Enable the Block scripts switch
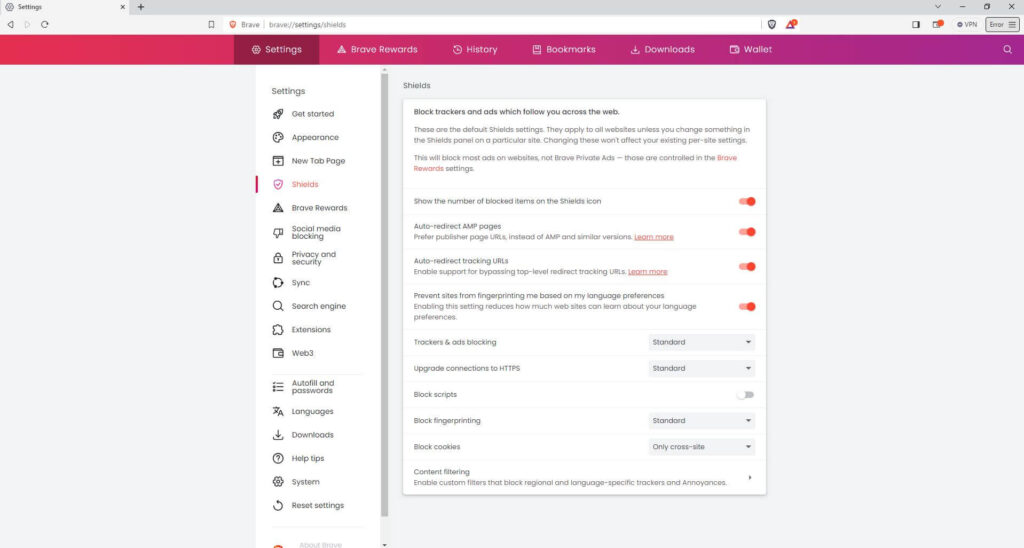The image size is (1024, 548). pyautogui.click(x=746, y=395)
